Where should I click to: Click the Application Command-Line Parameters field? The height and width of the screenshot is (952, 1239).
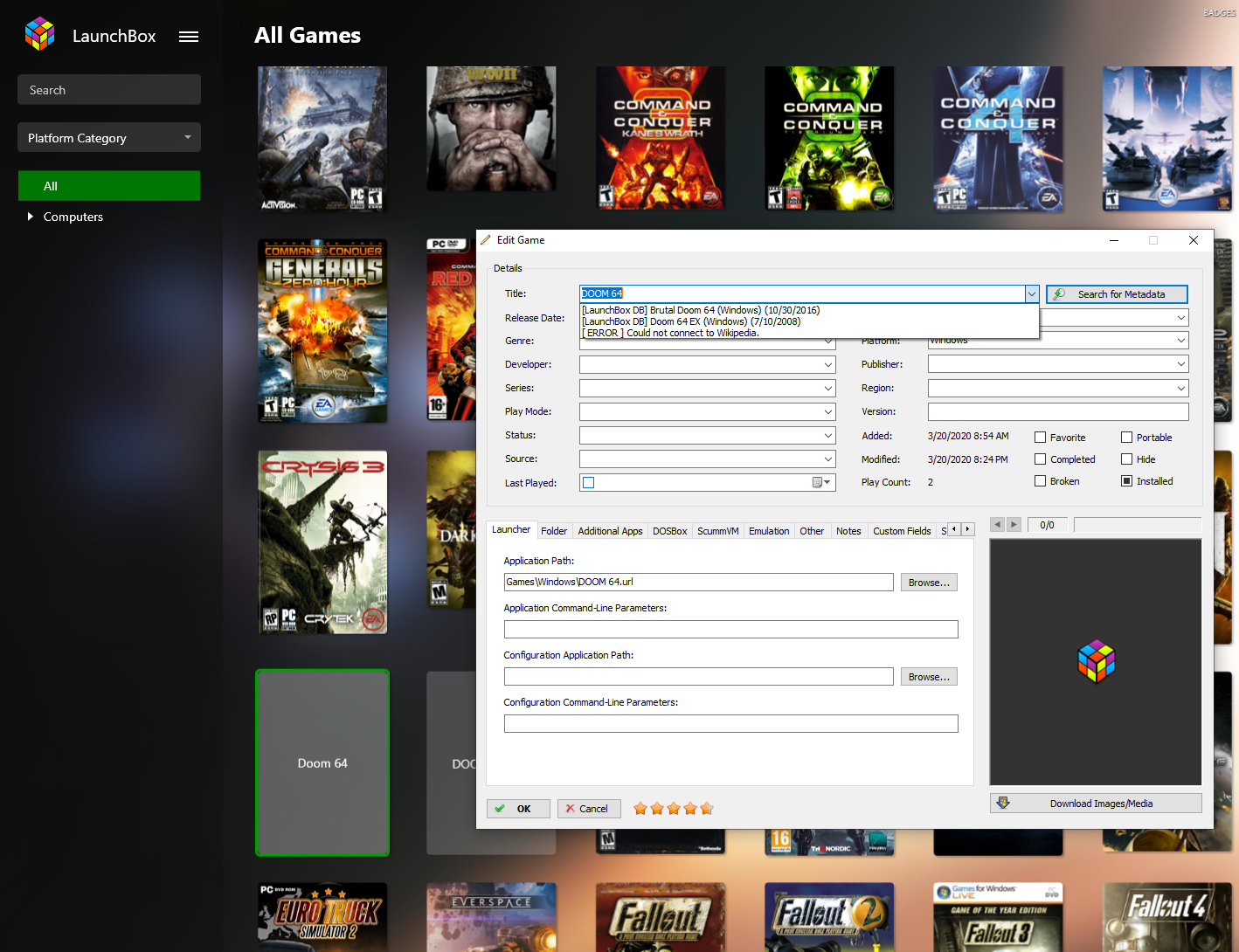click(x=730, y=630)
